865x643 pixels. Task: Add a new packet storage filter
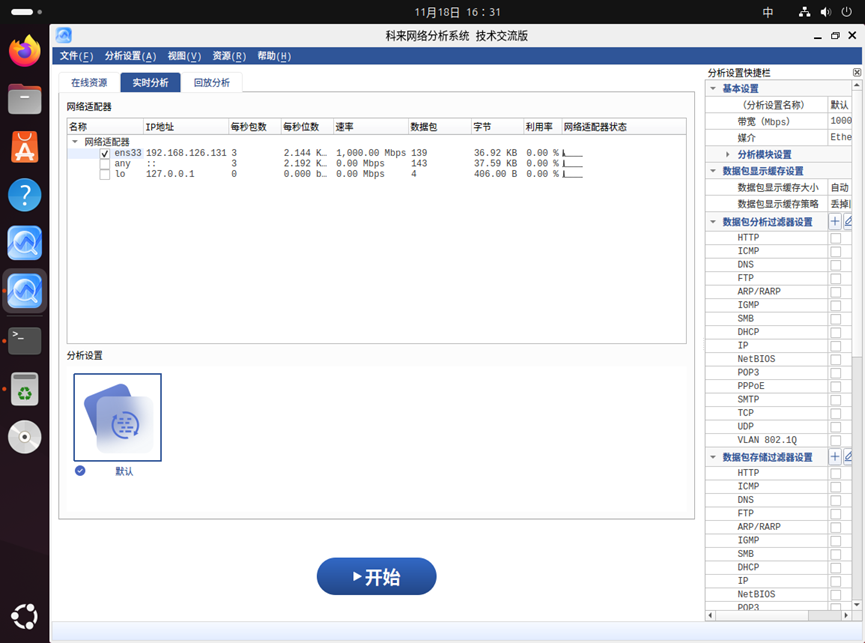(x=835, y=456)
